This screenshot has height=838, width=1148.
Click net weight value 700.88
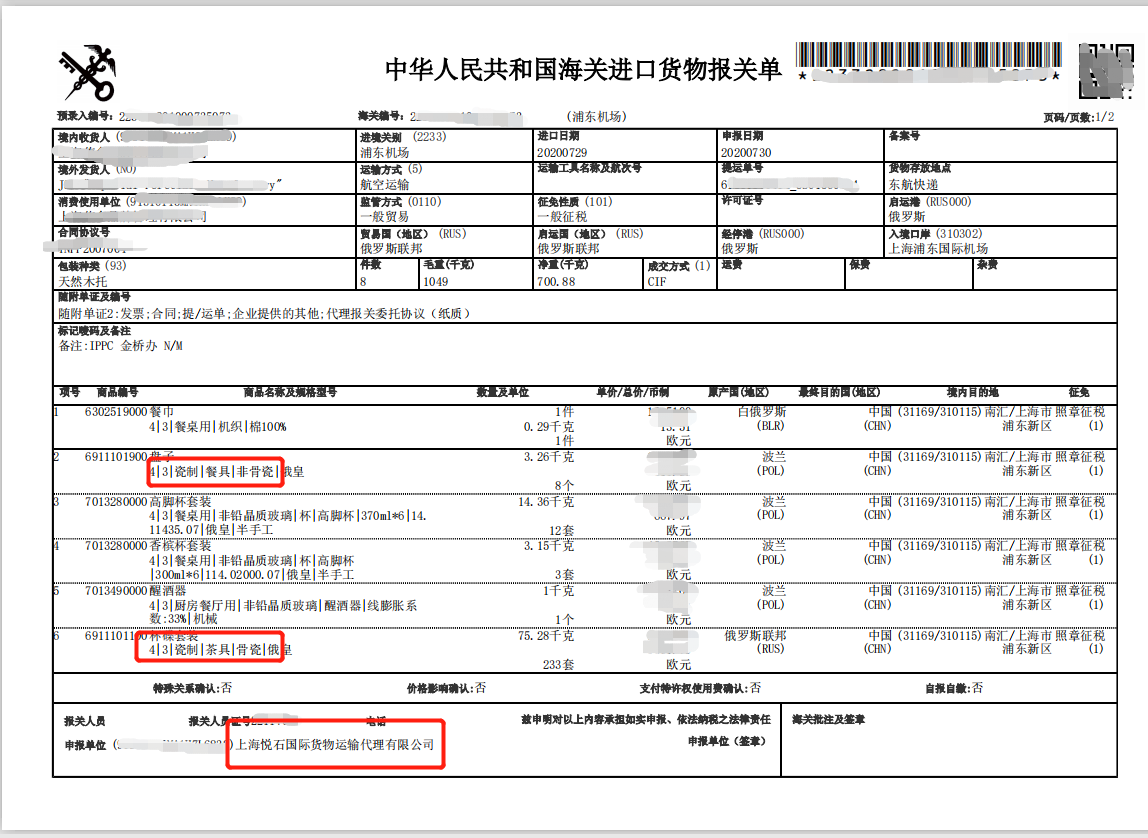[556, 282]
